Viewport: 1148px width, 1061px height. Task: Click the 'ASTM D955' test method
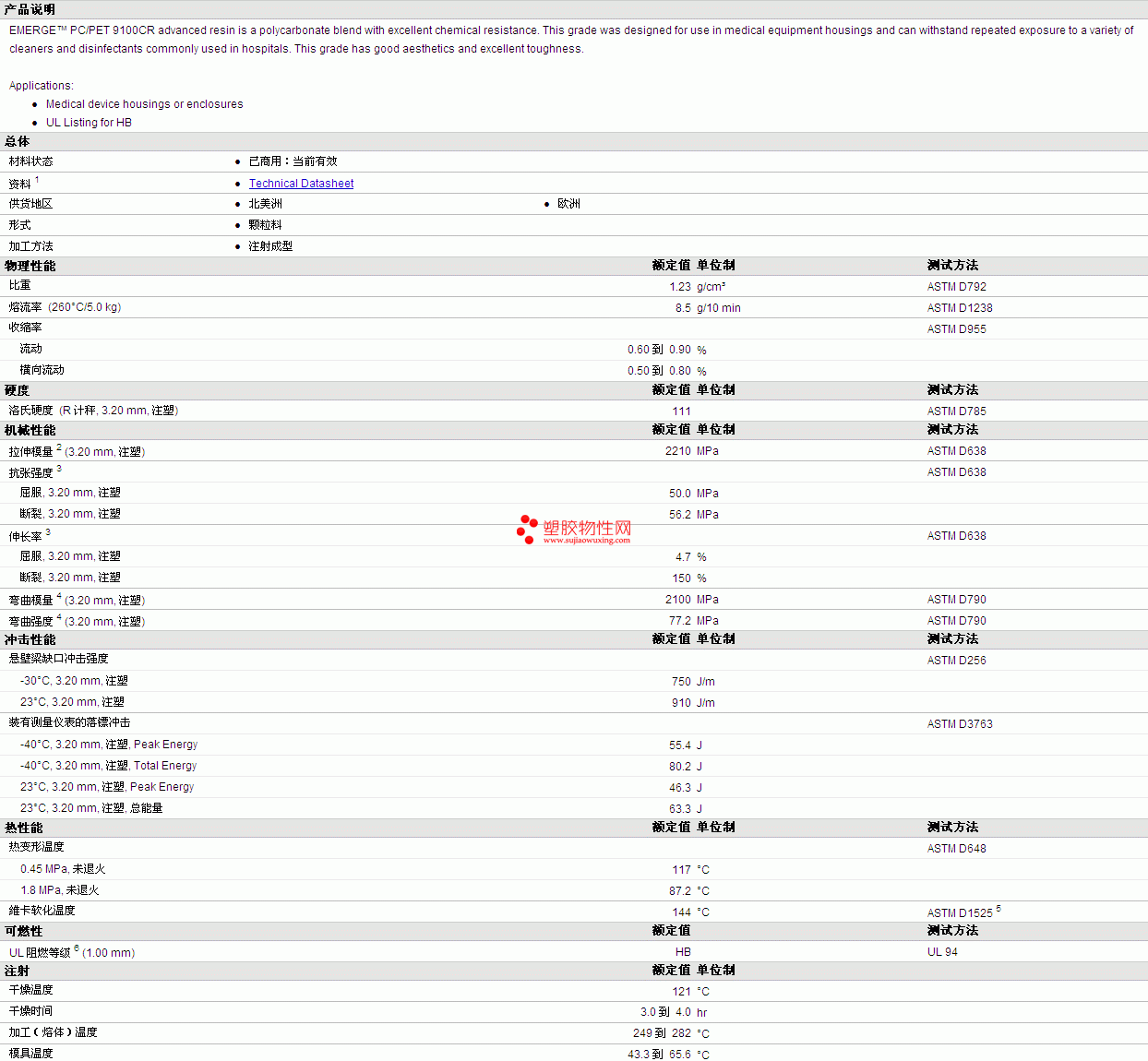(957, 329)
